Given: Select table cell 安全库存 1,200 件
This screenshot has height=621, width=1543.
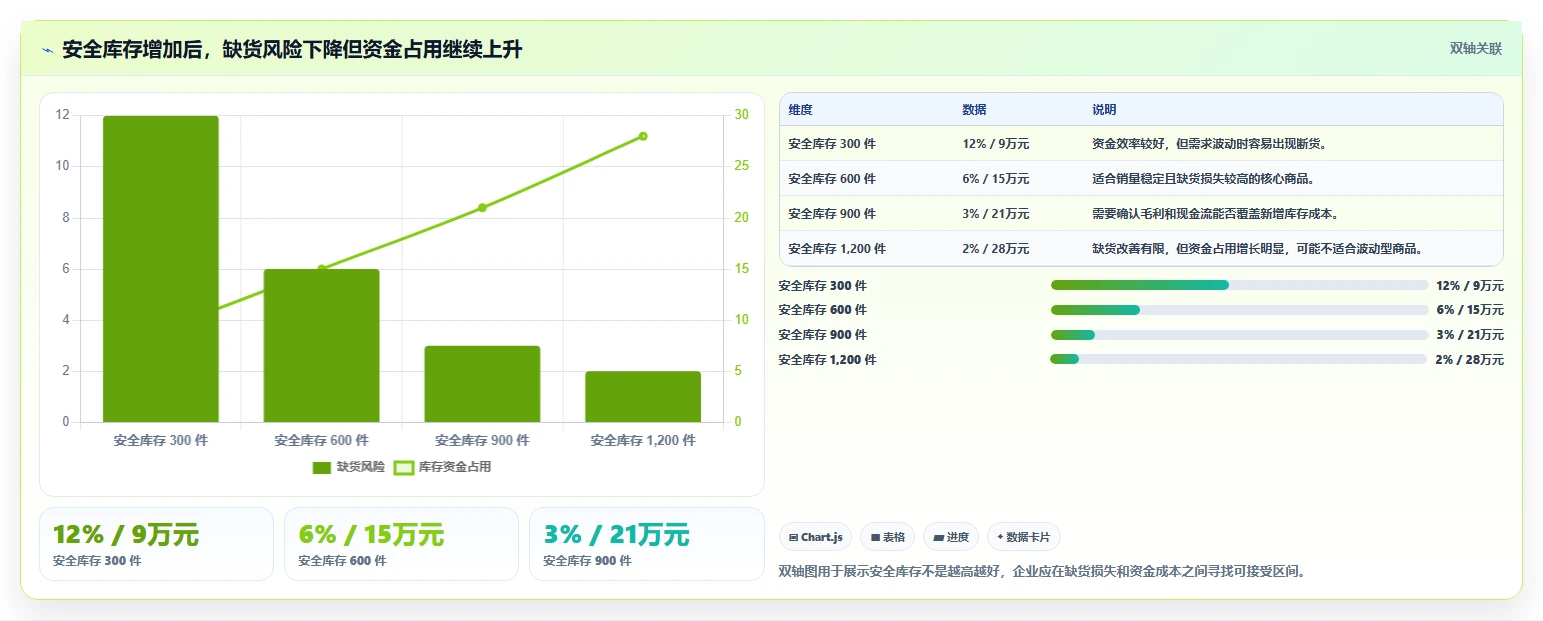Looking at the screenshot, I should coord(837,249).
